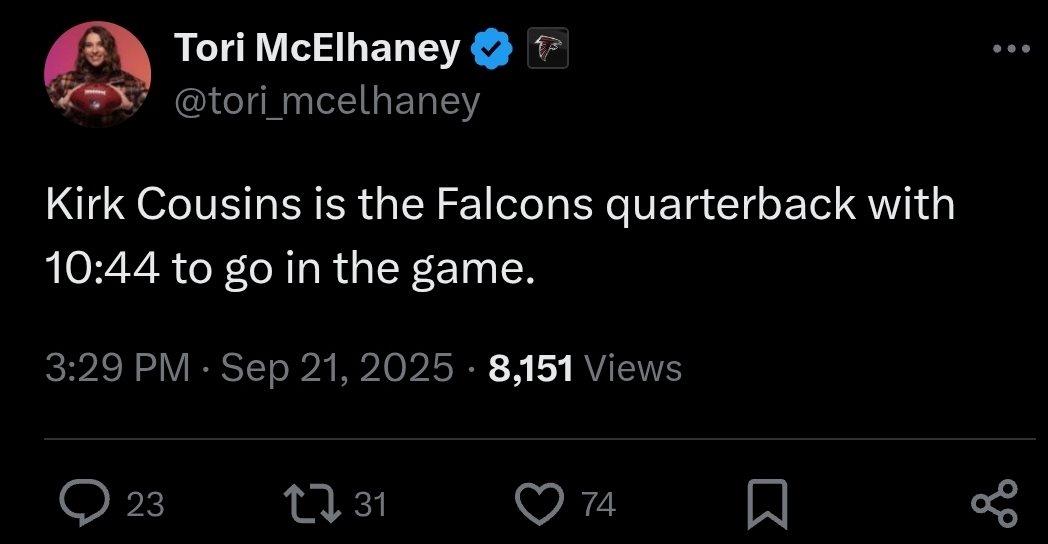Open the three-dot more options menu
This screenshot has height=544, width=1048.
pyautogui.click(x=1011, y=48)
